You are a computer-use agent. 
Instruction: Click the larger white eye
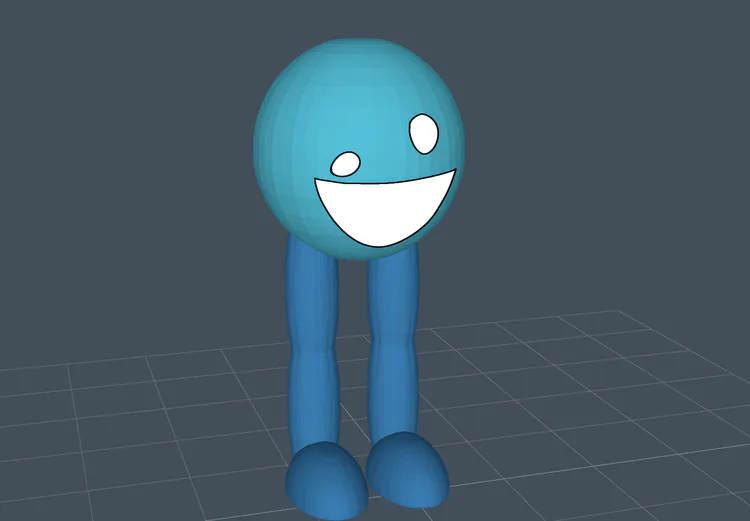[x=424, y=134]
